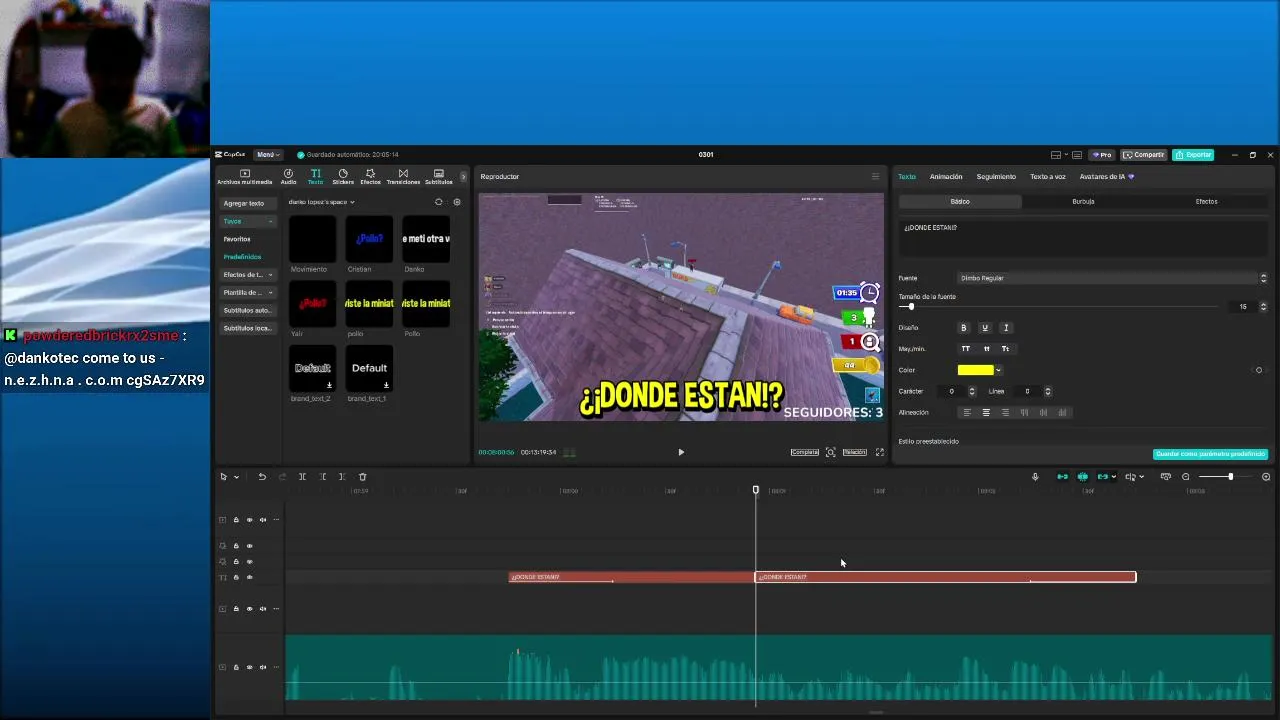Apply italic to the text

pyautogui.click(x=1006, y=328)
